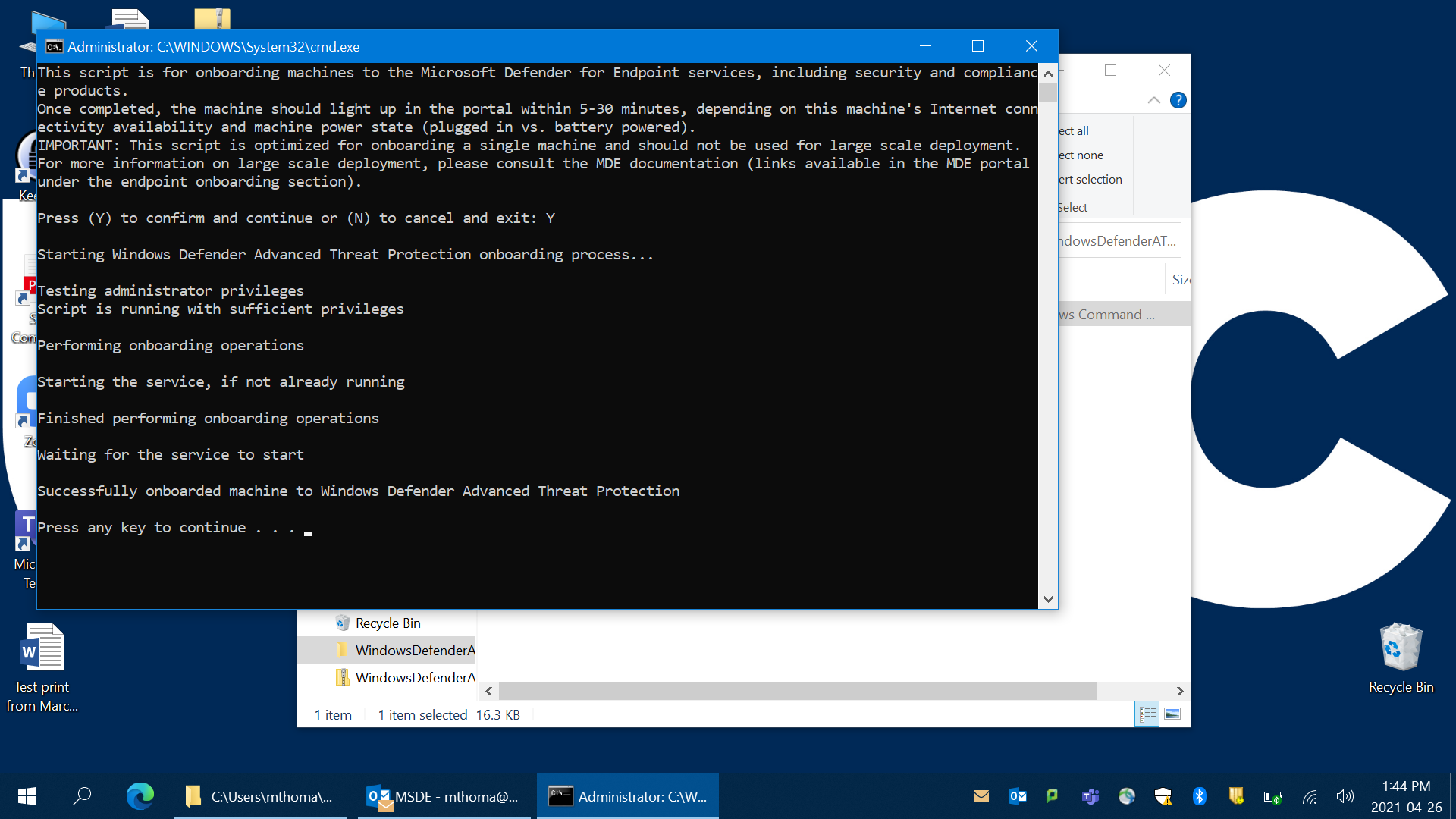This screenshot has width=1456, height=819.
Task: Click Invert selection in Explorer ribbon
Action: 1090,179
